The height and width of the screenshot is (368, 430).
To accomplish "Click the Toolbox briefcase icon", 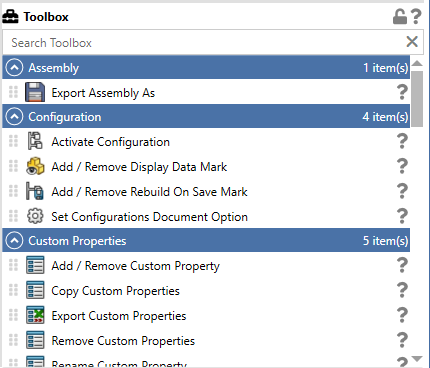I will coord(10,16).
